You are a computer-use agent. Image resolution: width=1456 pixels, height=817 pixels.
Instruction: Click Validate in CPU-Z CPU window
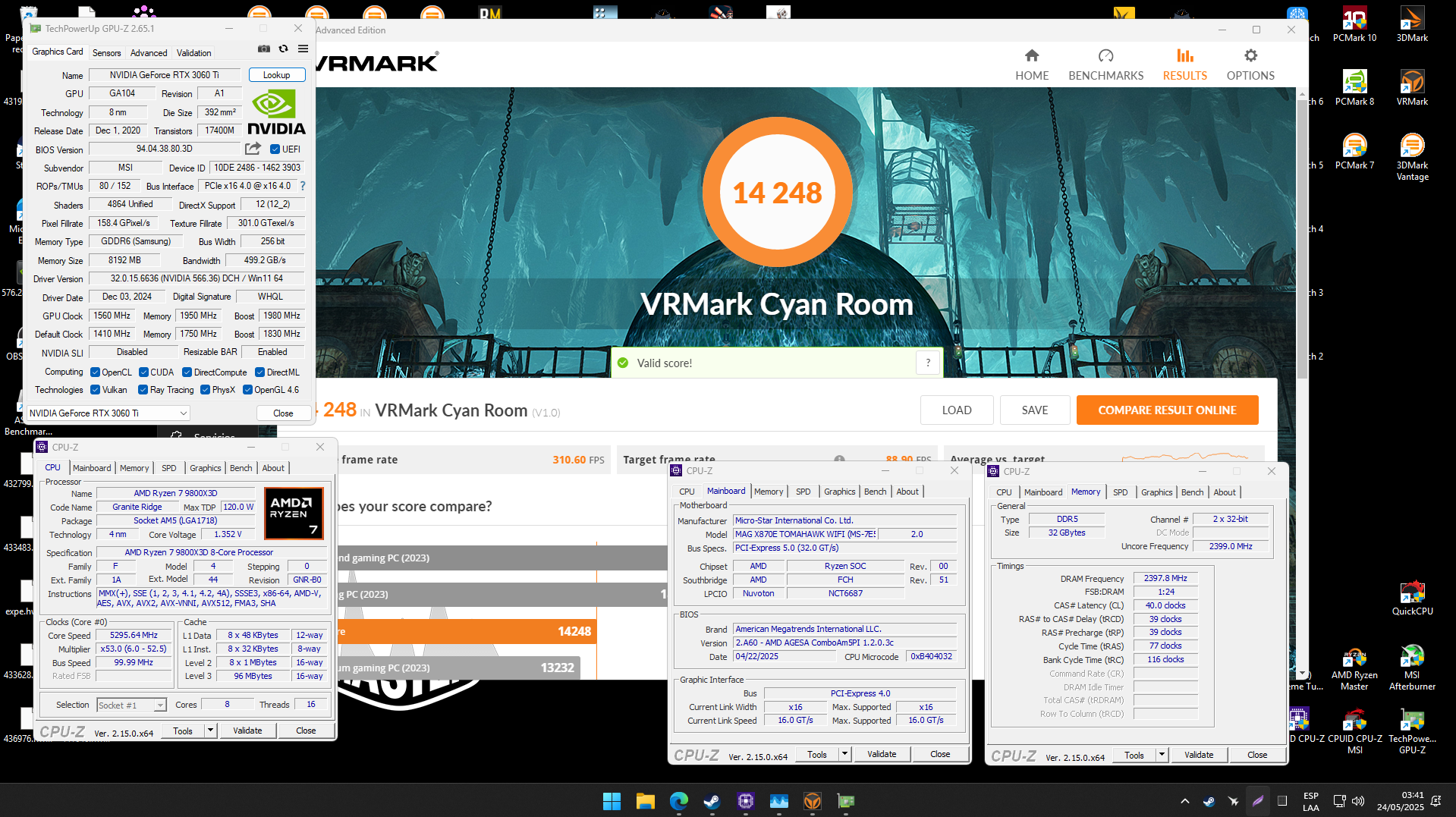click(x=247, y=731)
